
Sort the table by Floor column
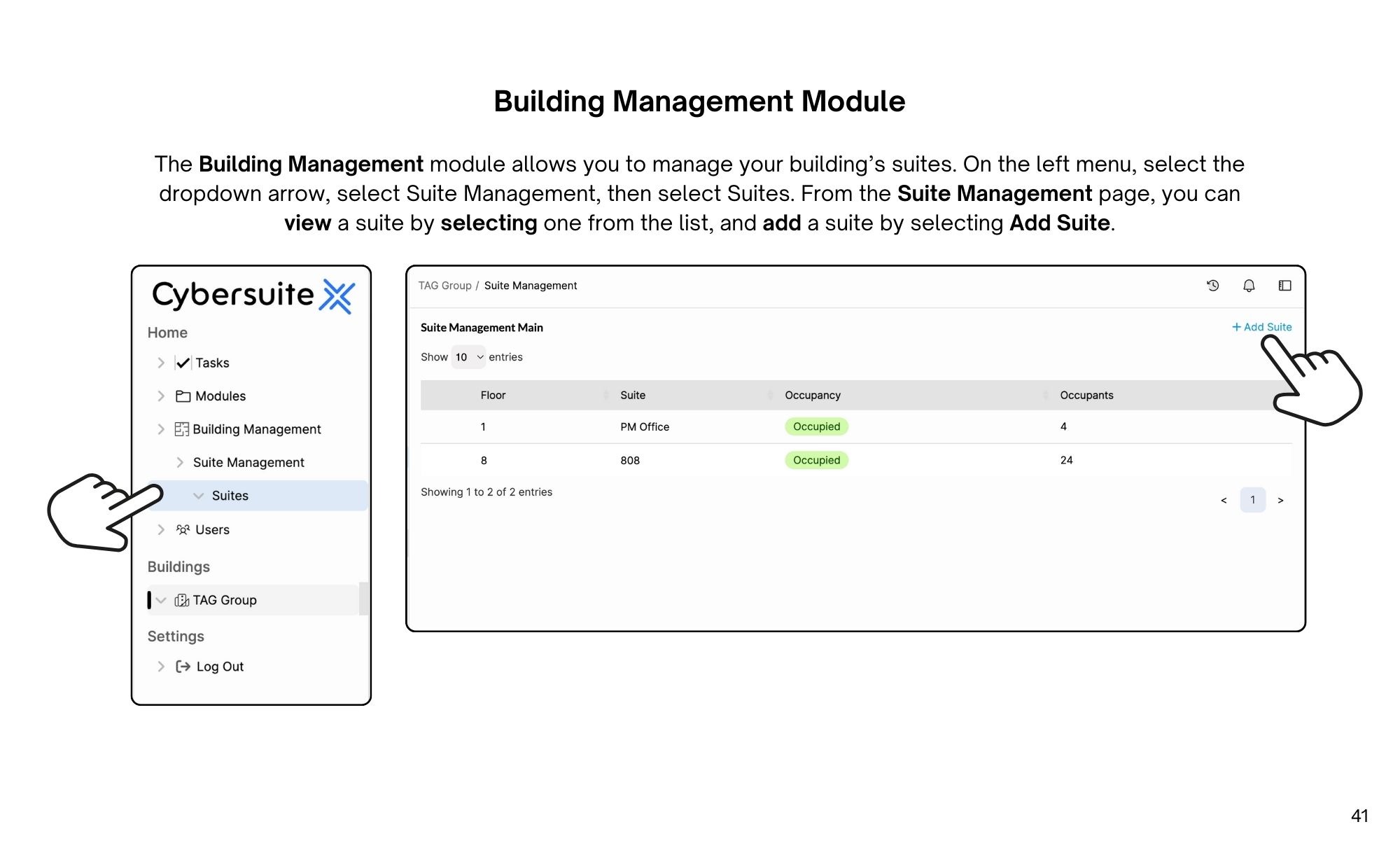tap(493, 396)
